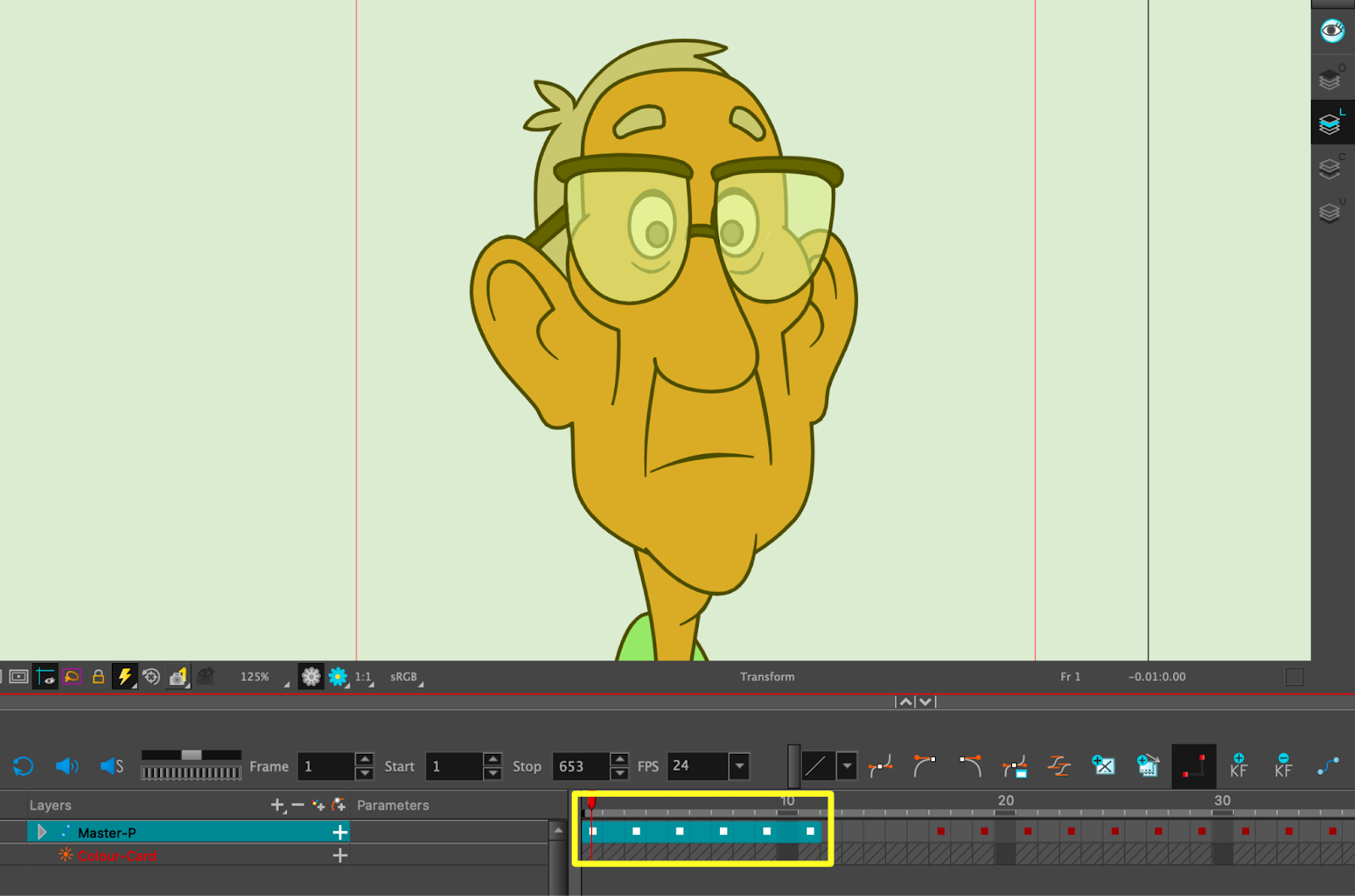Click the Add Keyframe (KF plus) icon
Viewport: 1355px width, 896px height.
pos(1238,766)
